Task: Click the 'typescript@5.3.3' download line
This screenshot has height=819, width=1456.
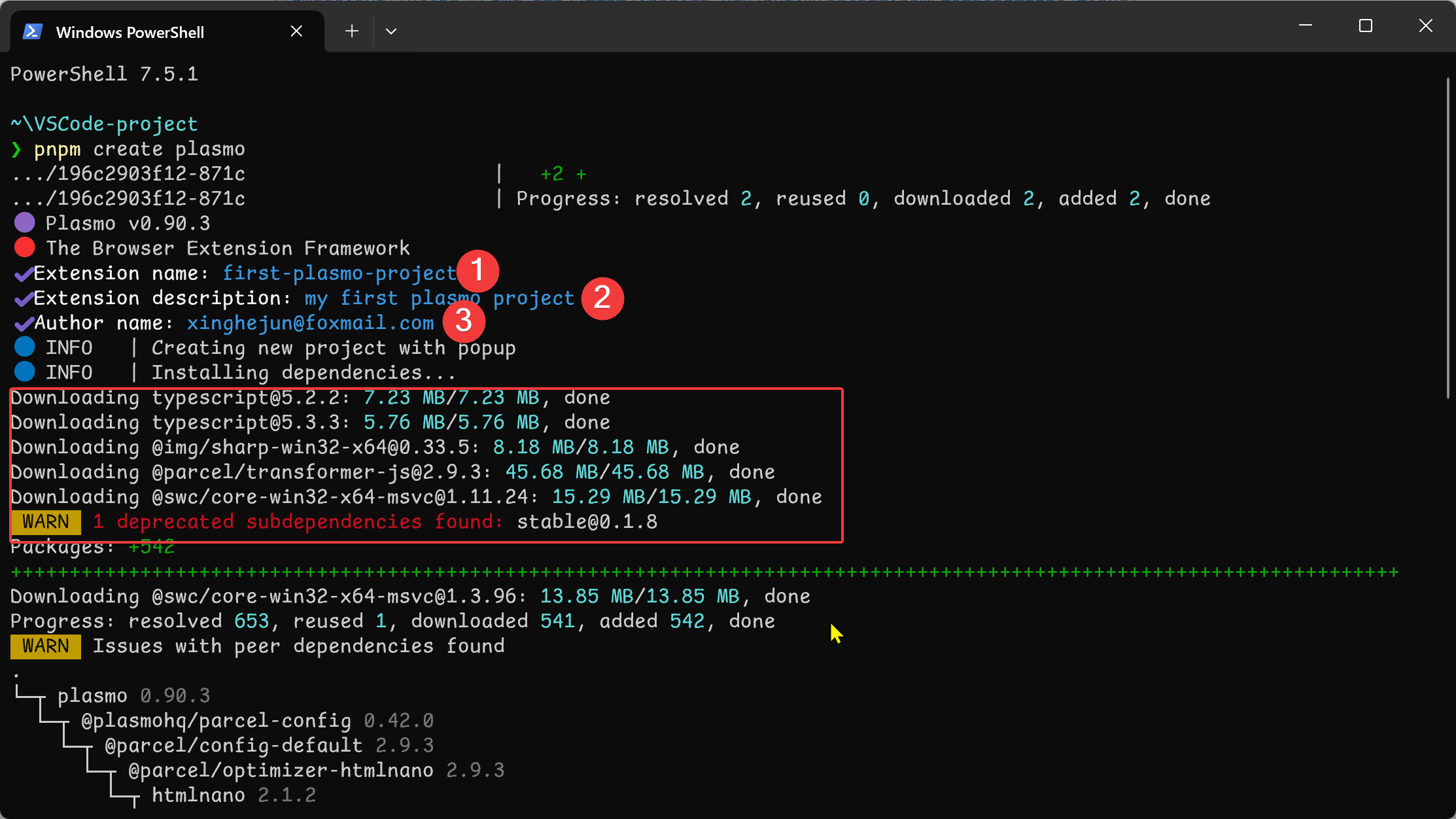Action: point(311,423)
